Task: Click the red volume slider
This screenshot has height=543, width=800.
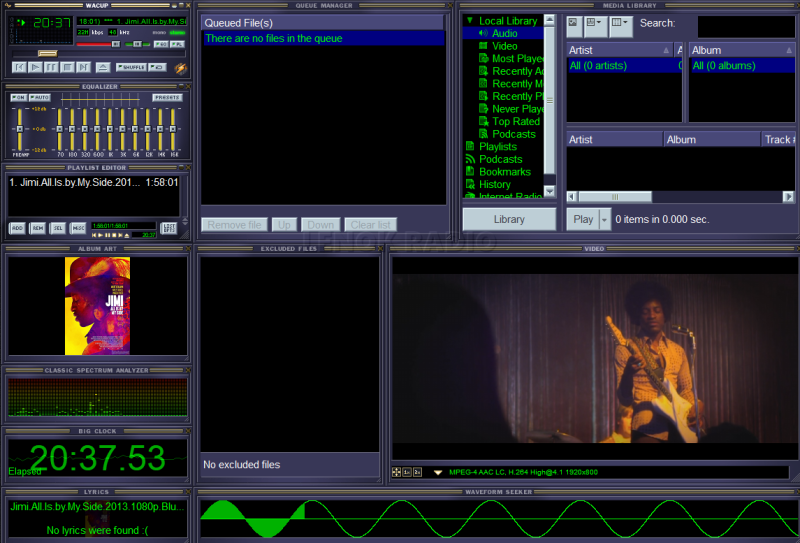Action: tap(98, 44)
